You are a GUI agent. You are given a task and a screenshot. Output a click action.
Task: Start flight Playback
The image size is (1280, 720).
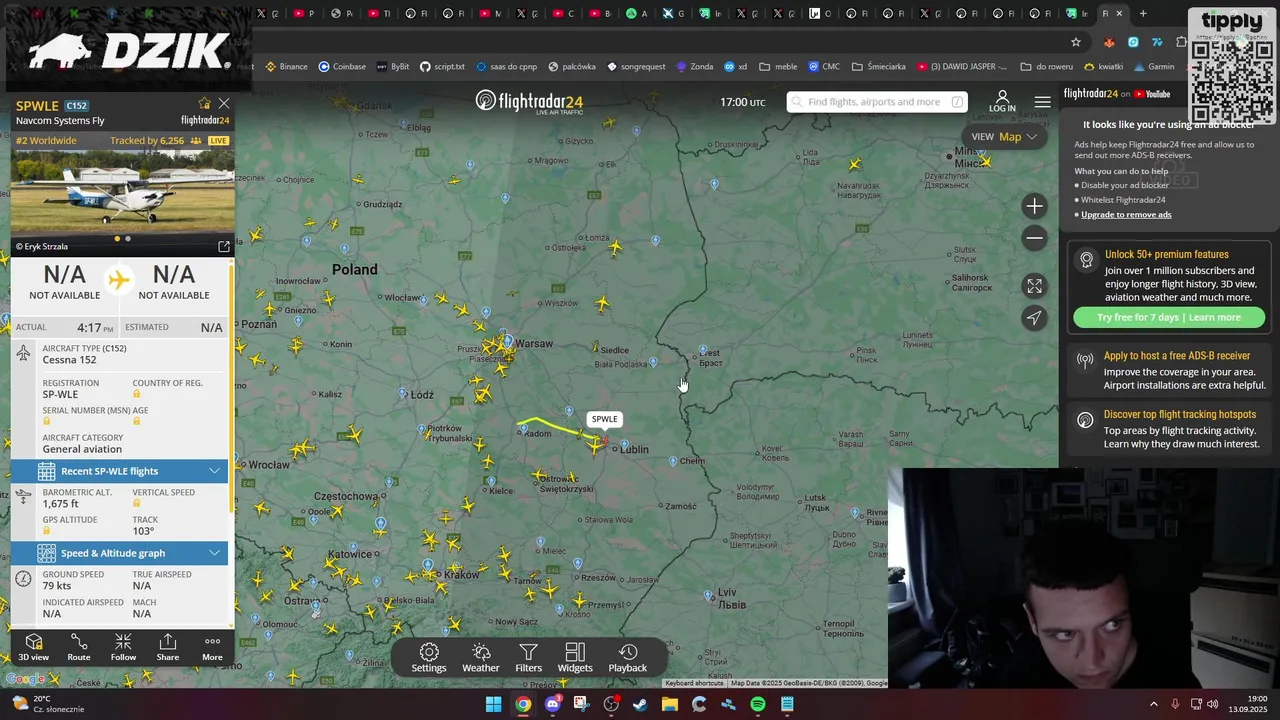[628, 658]
